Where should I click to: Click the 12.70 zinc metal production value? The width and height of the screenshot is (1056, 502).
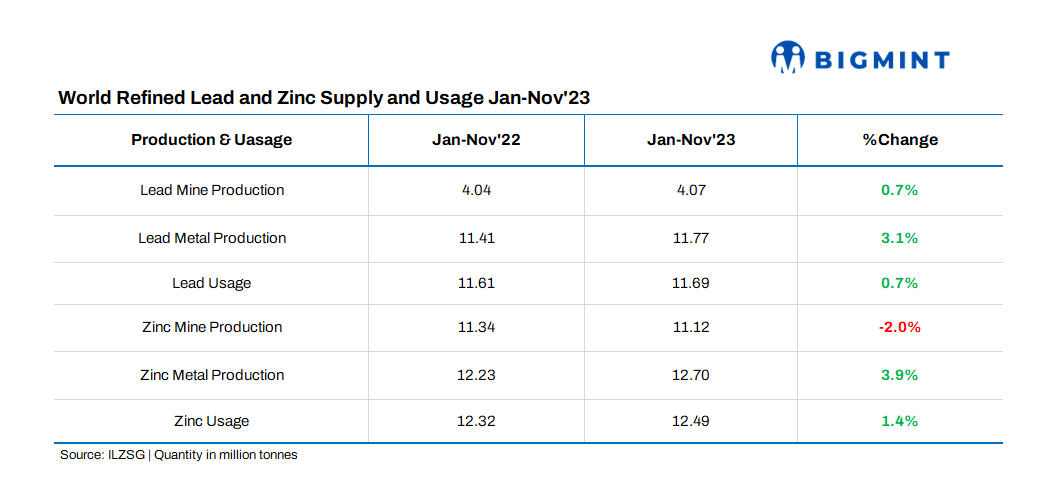tap(691, 375)
